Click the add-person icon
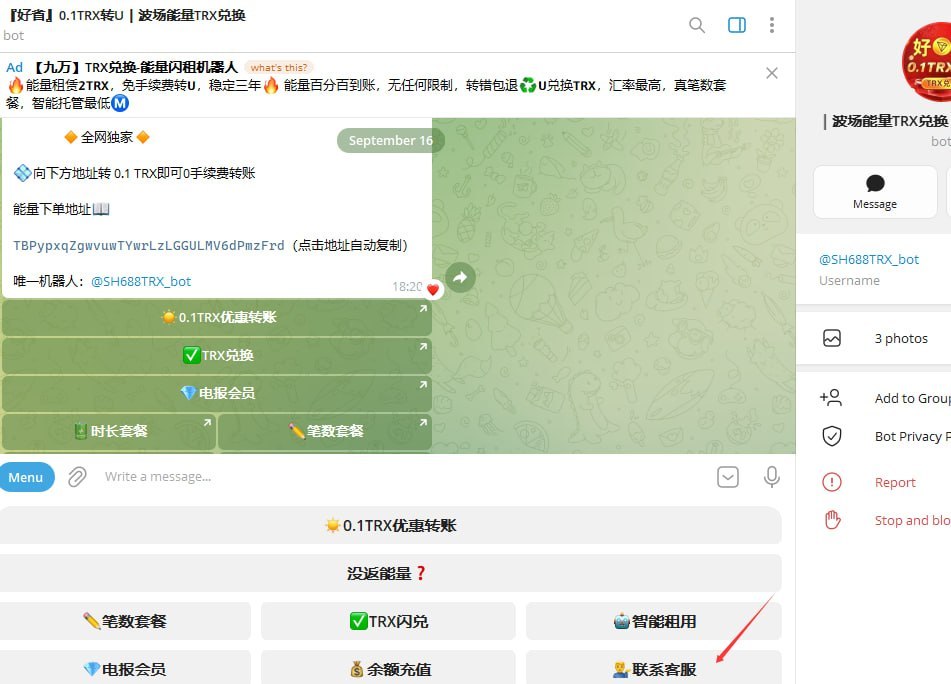Screen dimensions: 951x684 pos(831,398)
